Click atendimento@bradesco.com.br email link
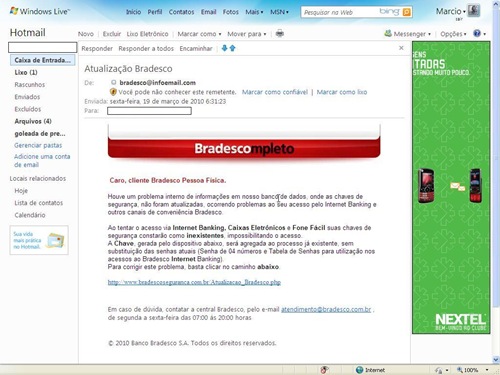 pyautogui.click(x=326, y=309)
